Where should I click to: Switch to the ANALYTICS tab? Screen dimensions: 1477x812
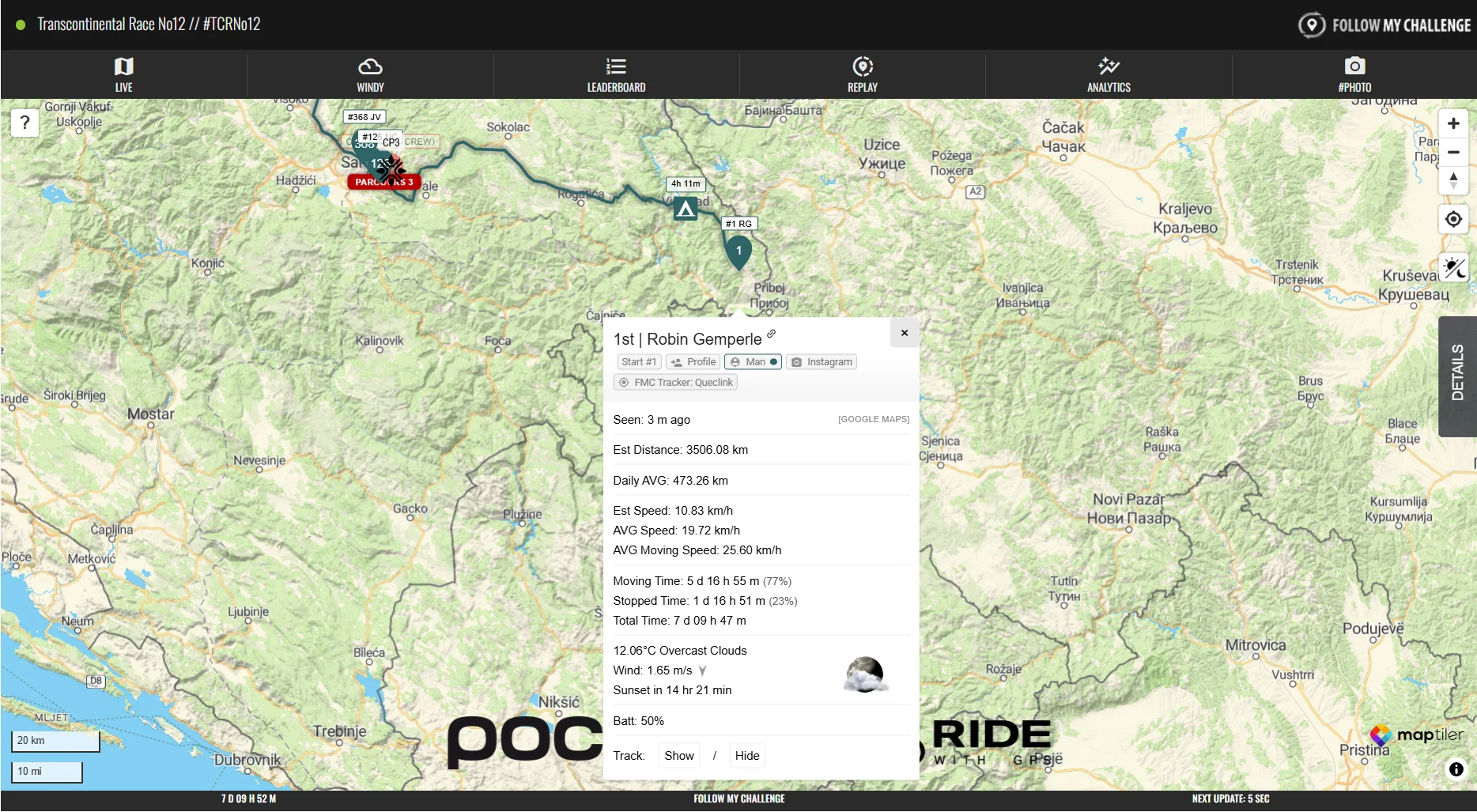tap(1109, 74)
